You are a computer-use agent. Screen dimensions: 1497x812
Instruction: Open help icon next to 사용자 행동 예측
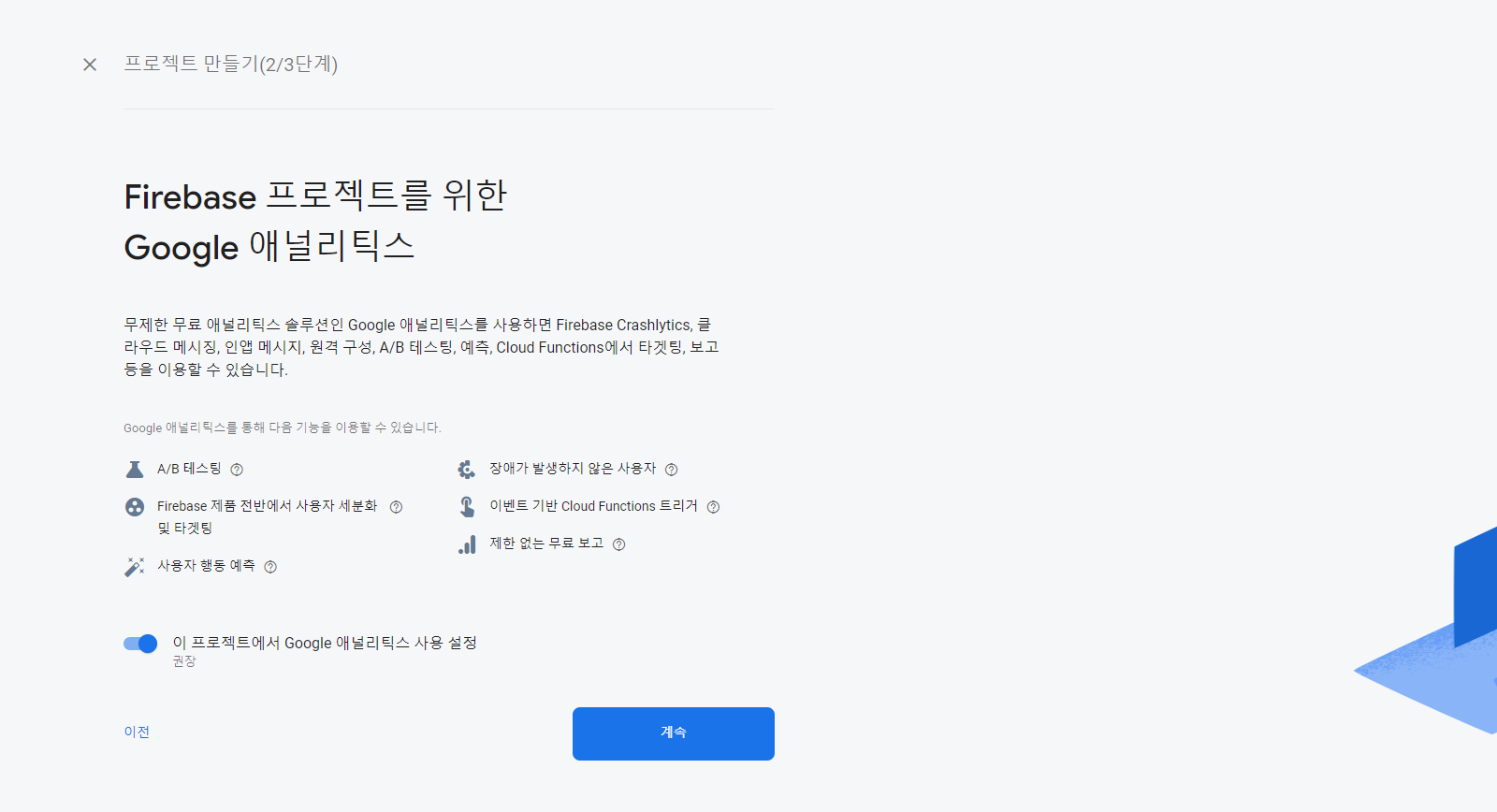coord(270,567)
